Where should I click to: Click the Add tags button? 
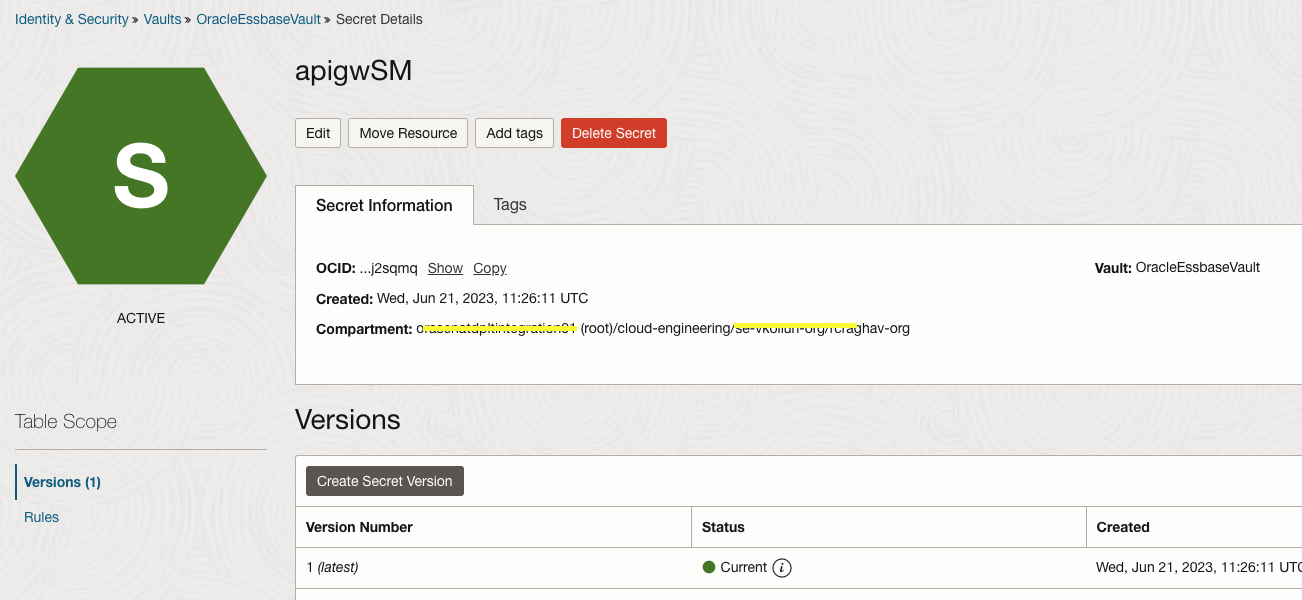click(x=514, y=133)
